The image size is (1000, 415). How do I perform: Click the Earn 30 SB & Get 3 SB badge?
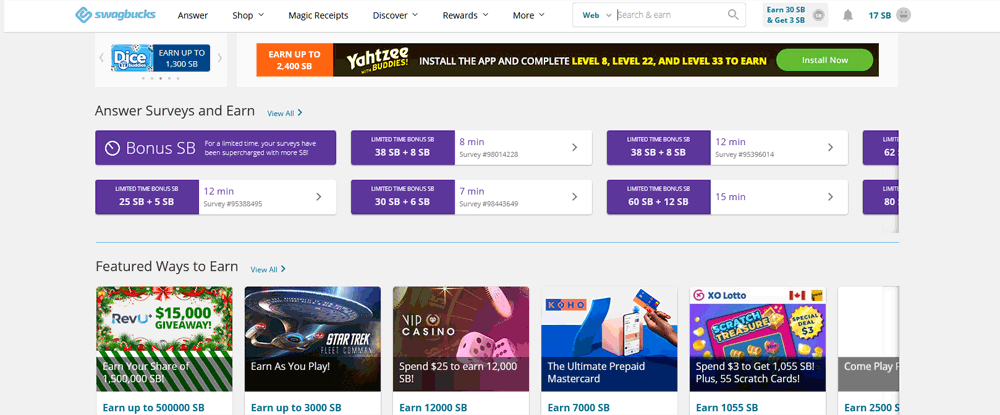(795, 15)
